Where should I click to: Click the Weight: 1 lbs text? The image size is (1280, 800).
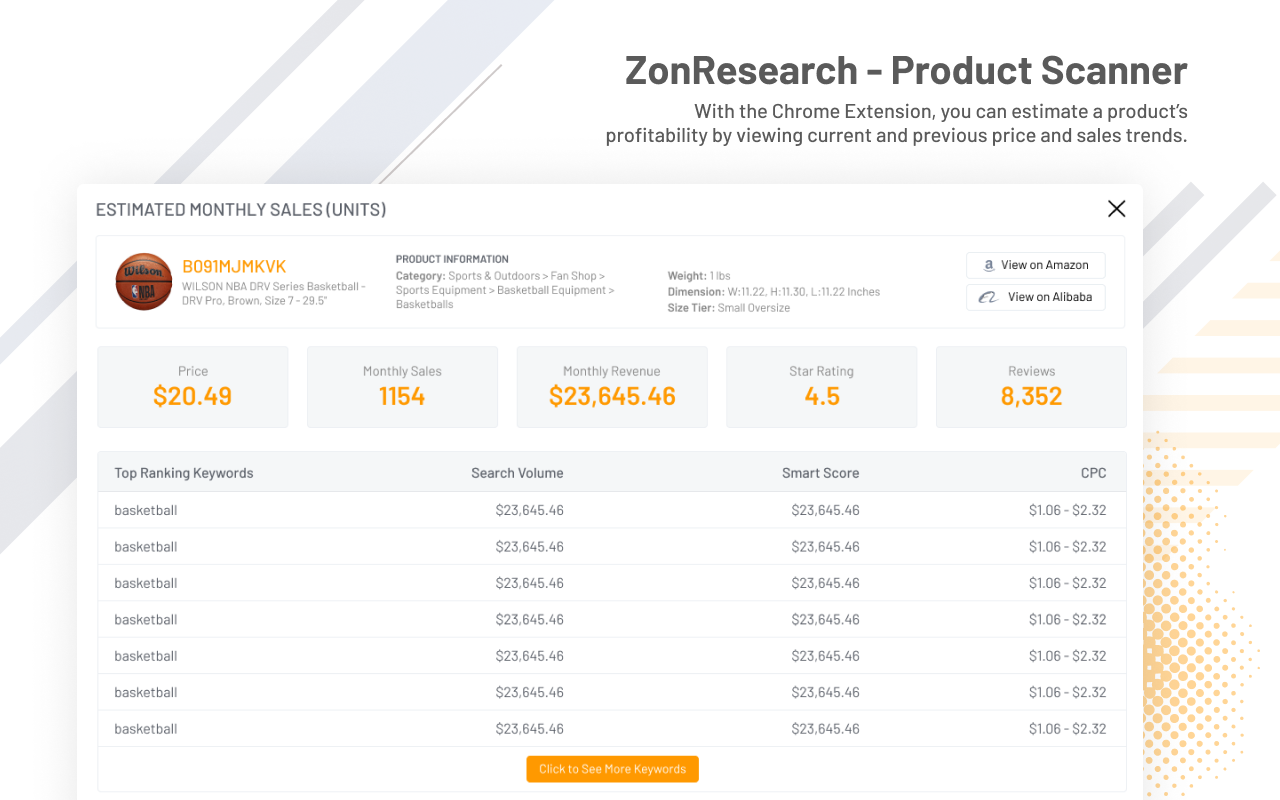tap(699, 276)
